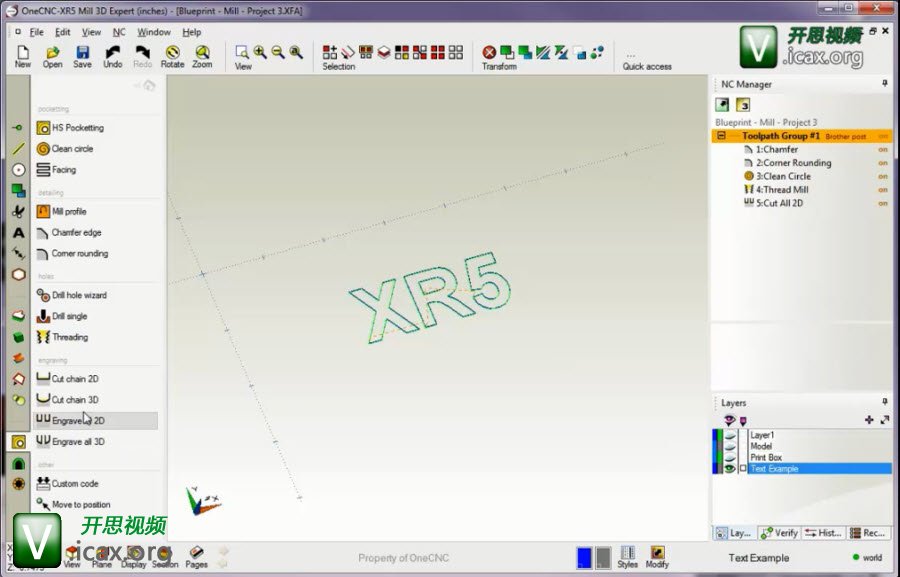Image resolution: width=900 pixels, height=577 pixels.
Task: Select the Threading operation
Action: [43, 337]
